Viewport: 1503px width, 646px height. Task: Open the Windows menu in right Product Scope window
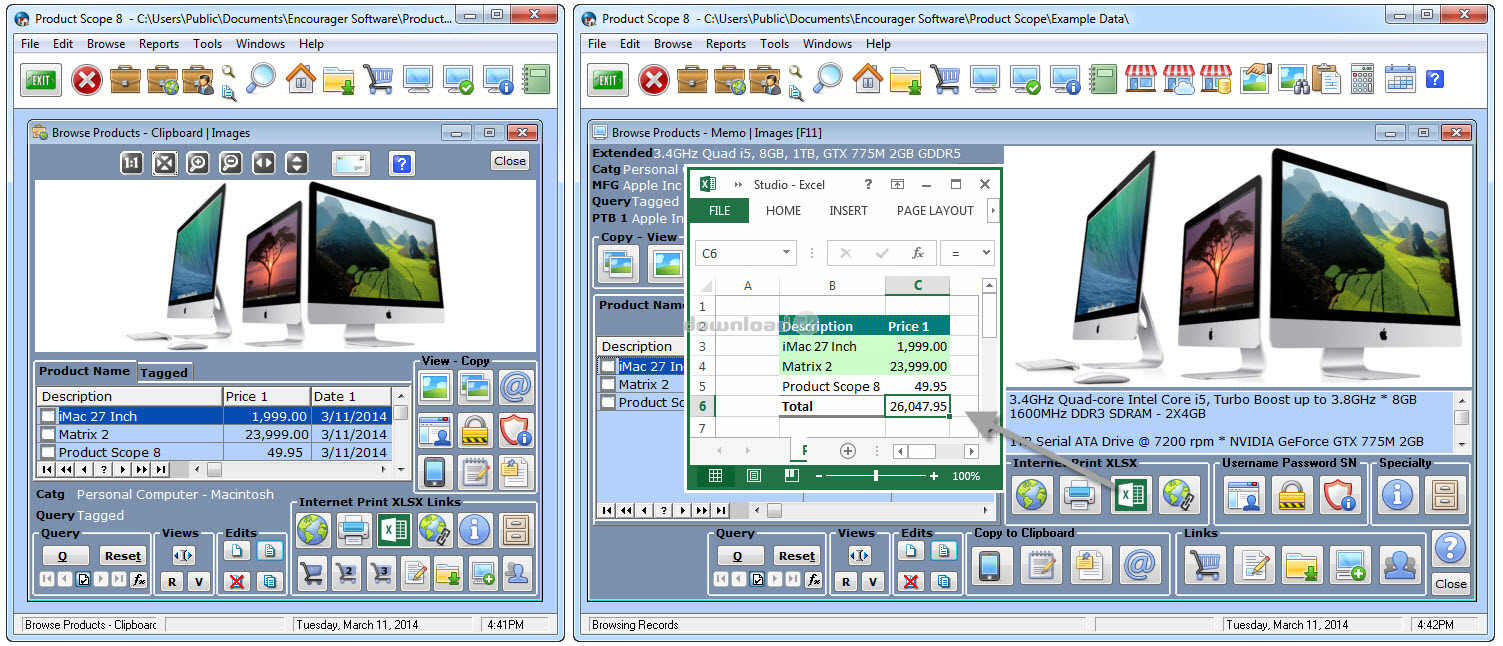(x=827, y=44)
